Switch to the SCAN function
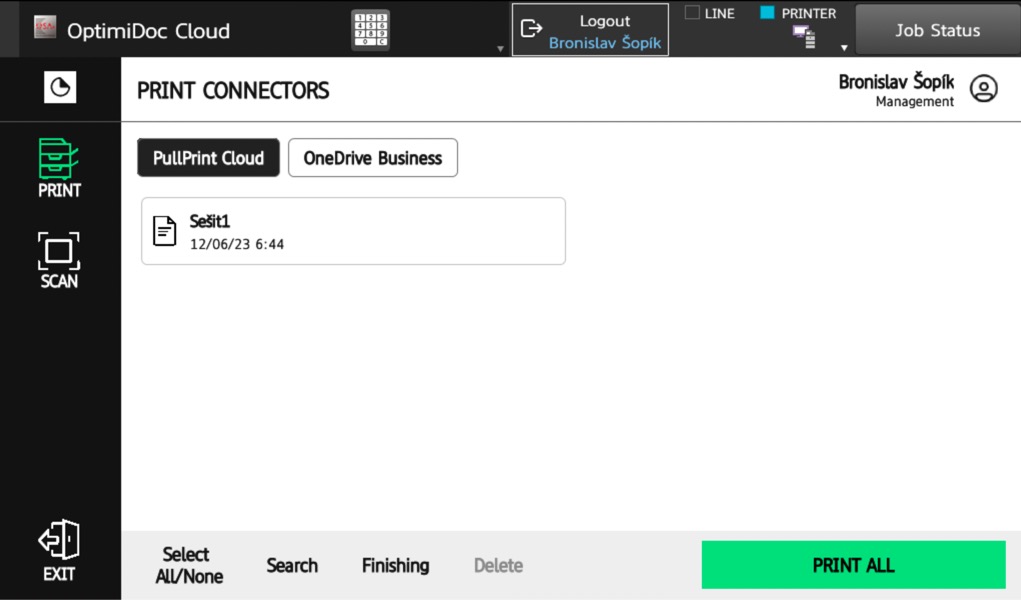The image size is (1021, 600). pos(59,259)
